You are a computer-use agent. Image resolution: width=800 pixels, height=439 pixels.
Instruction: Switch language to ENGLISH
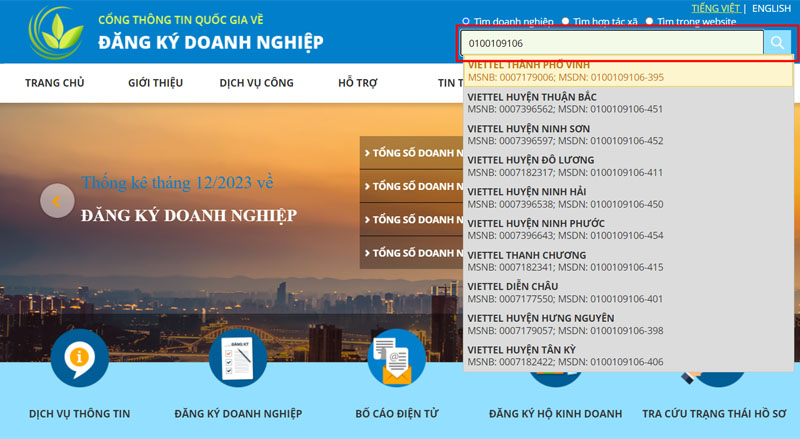[x=771, y=8]
